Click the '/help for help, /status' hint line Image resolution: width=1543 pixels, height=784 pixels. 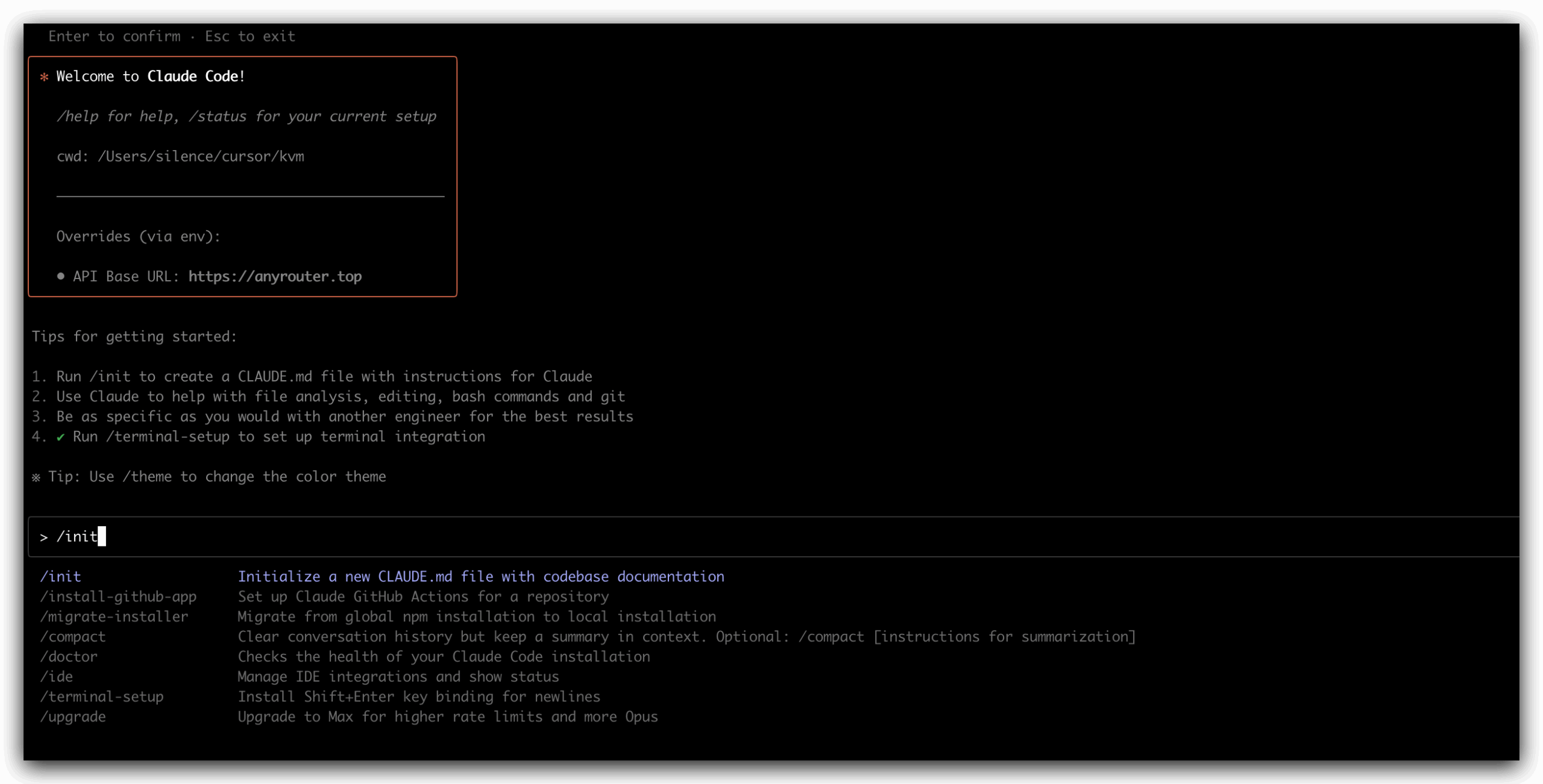[246, 116]
